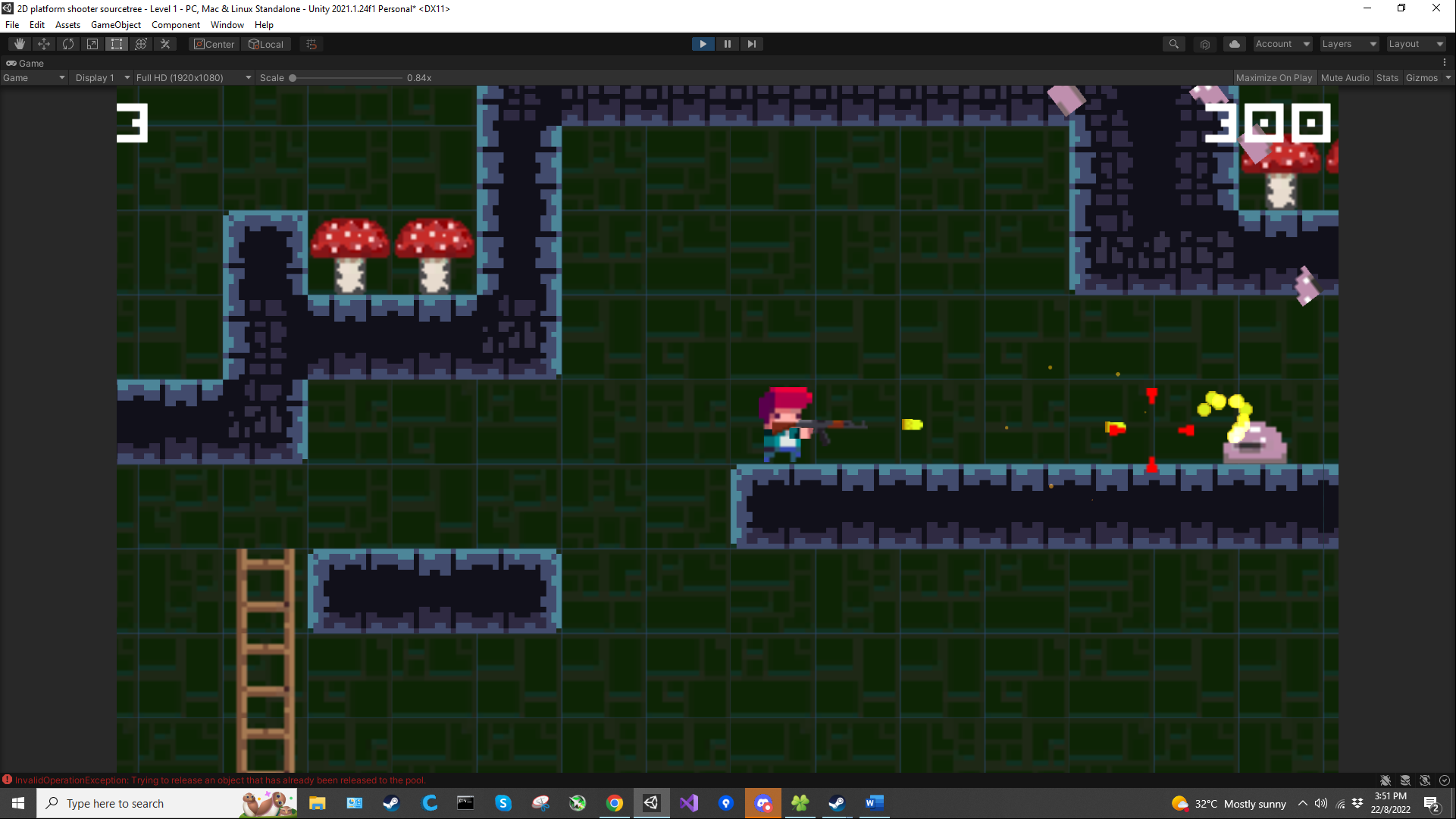
Task: Expand the Gizmos dropdown arrow
Action: click(x=1448, y=77)
